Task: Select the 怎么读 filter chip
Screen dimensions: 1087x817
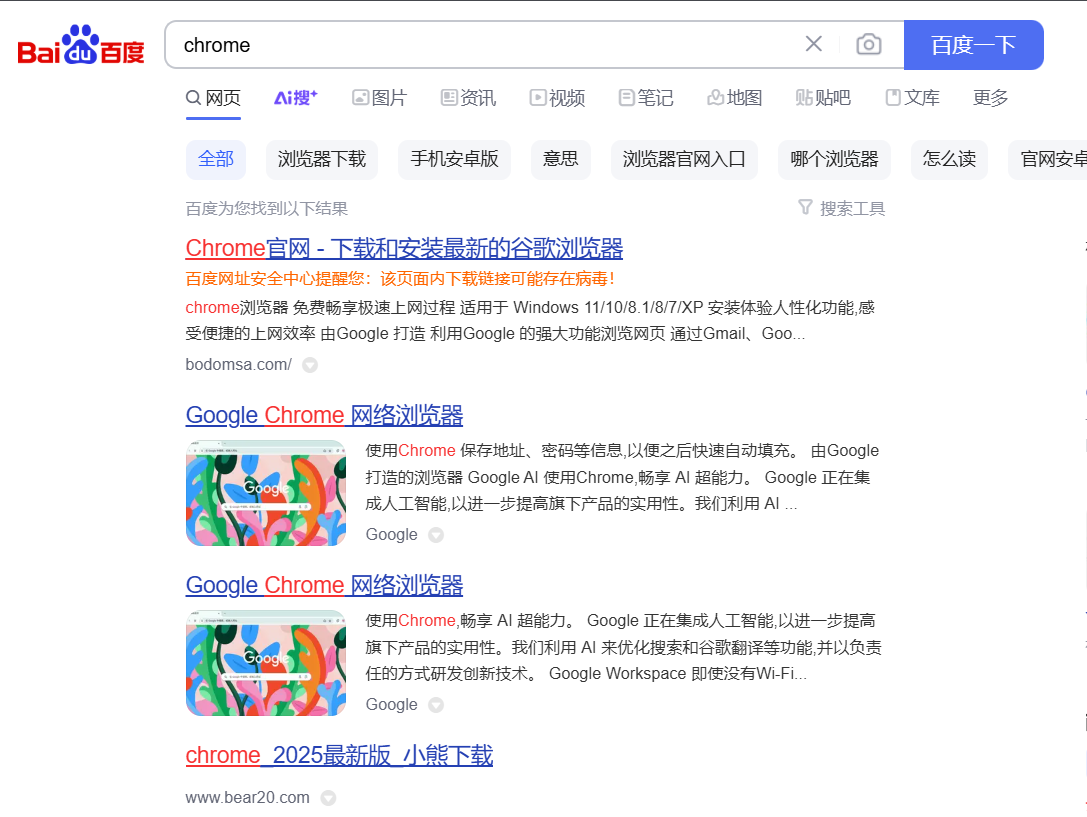Action: click(x=949, y=159)
